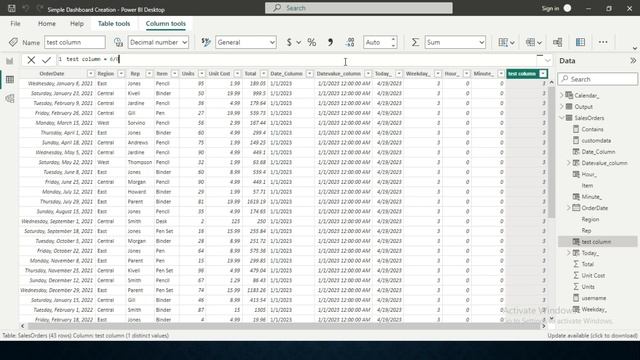Click the Undo arrow icon
This screenshot has height=360, width=640.
point(26,8)
